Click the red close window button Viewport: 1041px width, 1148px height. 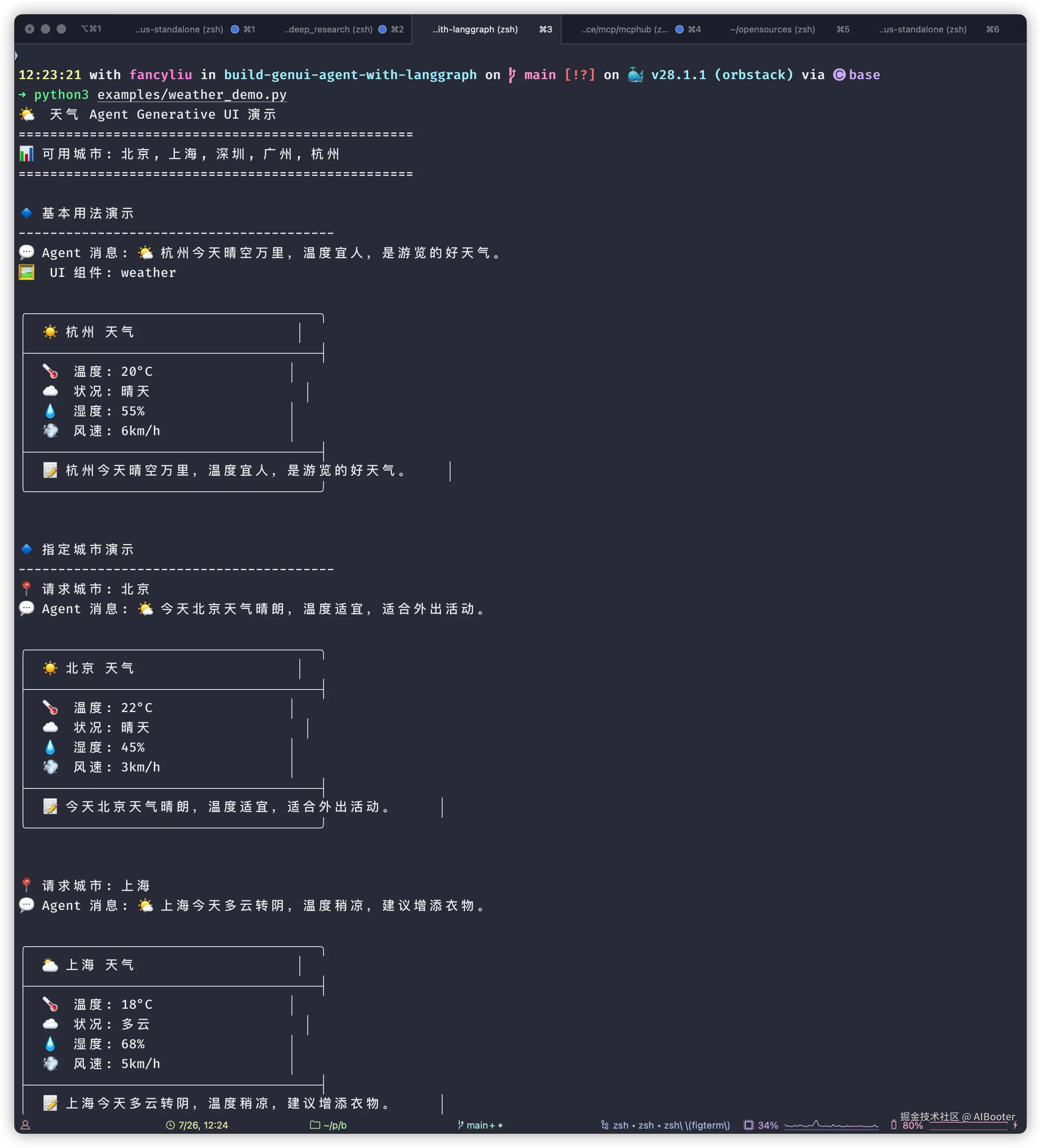pos(30,29)
